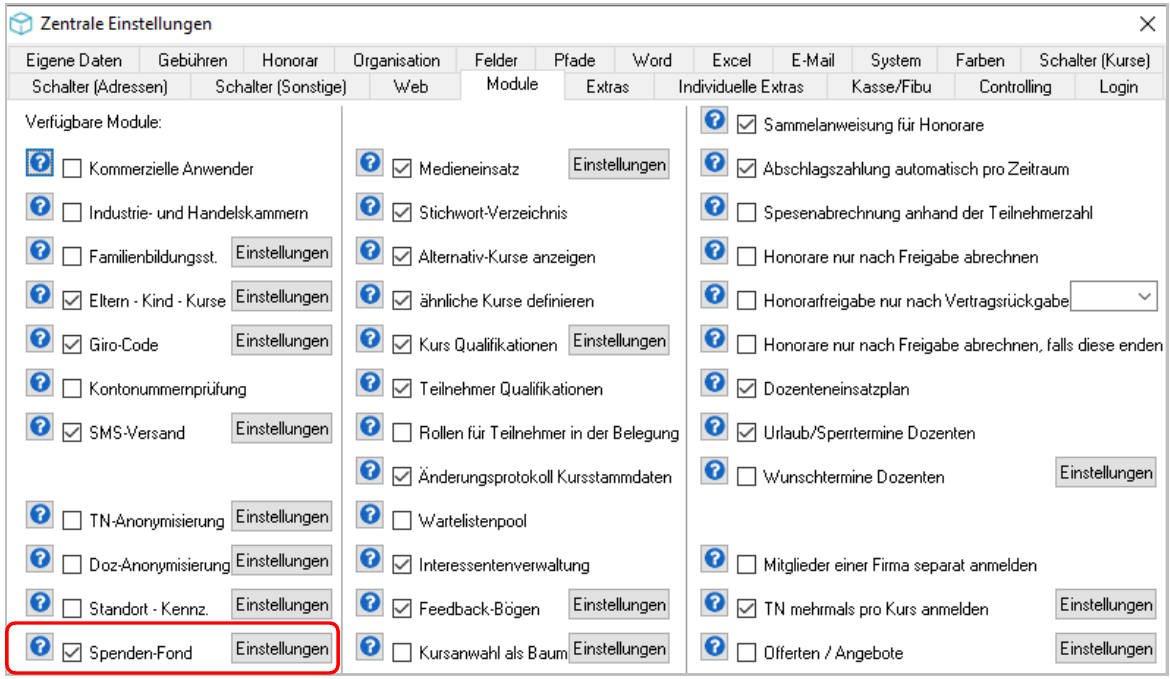
Task: Show help for Wunschtermine Dozenten
Action: tap(714, 471)
